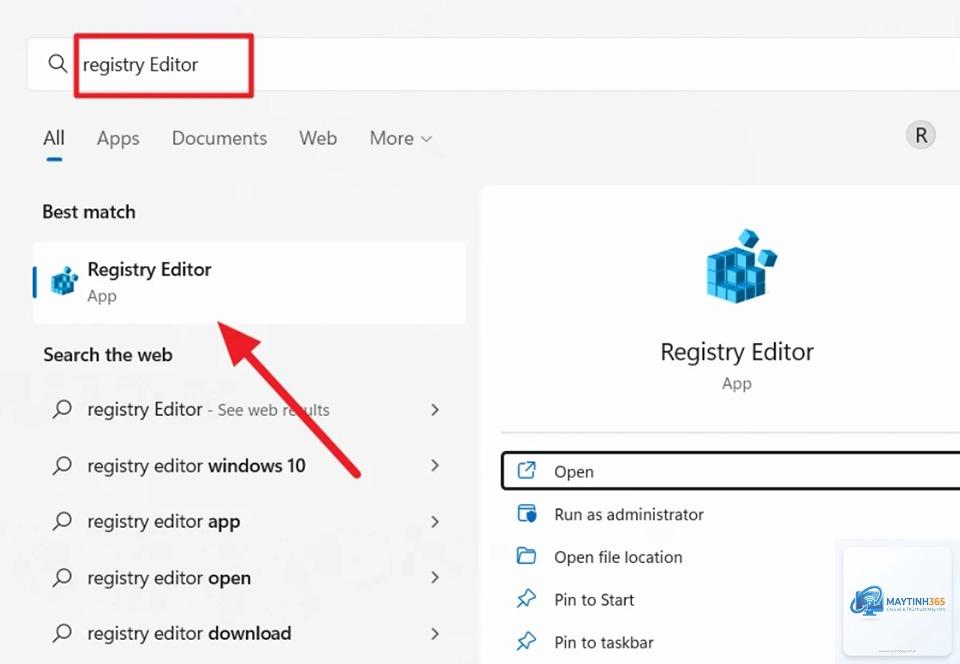Click search icon beside 'registry editor windows 10'

[x=62, y=465]
